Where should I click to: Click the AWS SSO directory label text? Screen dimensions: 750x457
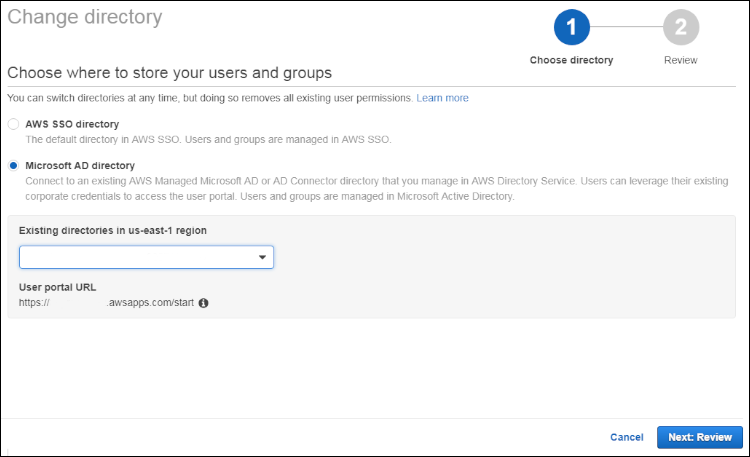(x=72, y=124)
